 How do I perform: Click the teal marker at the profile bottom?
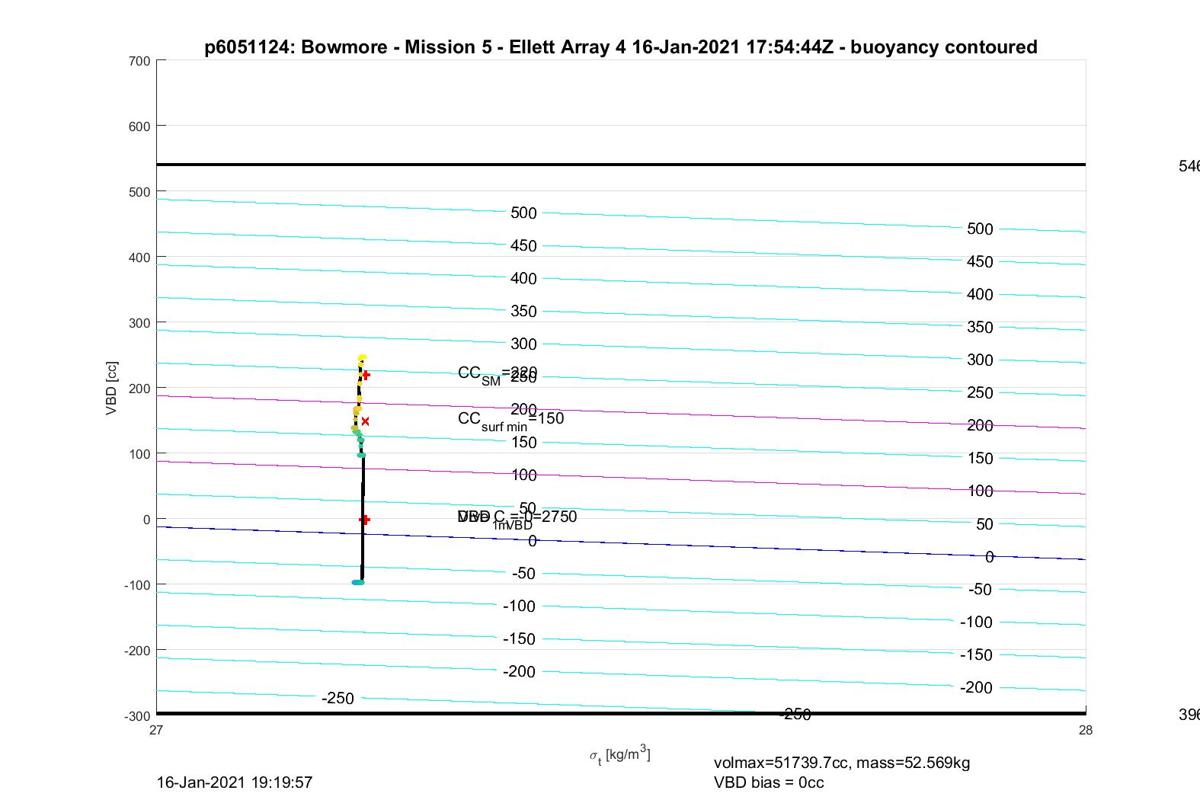tap(357, 582)
